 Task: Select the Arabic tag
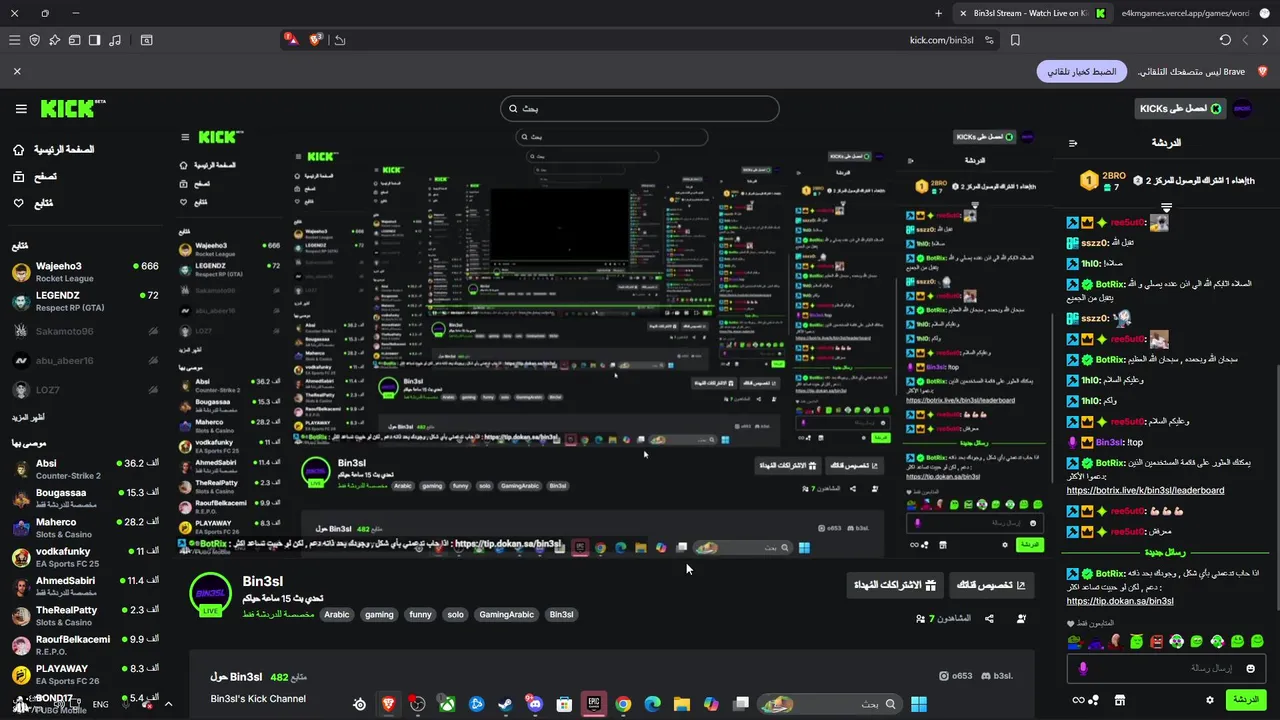[x=337, y=614]
